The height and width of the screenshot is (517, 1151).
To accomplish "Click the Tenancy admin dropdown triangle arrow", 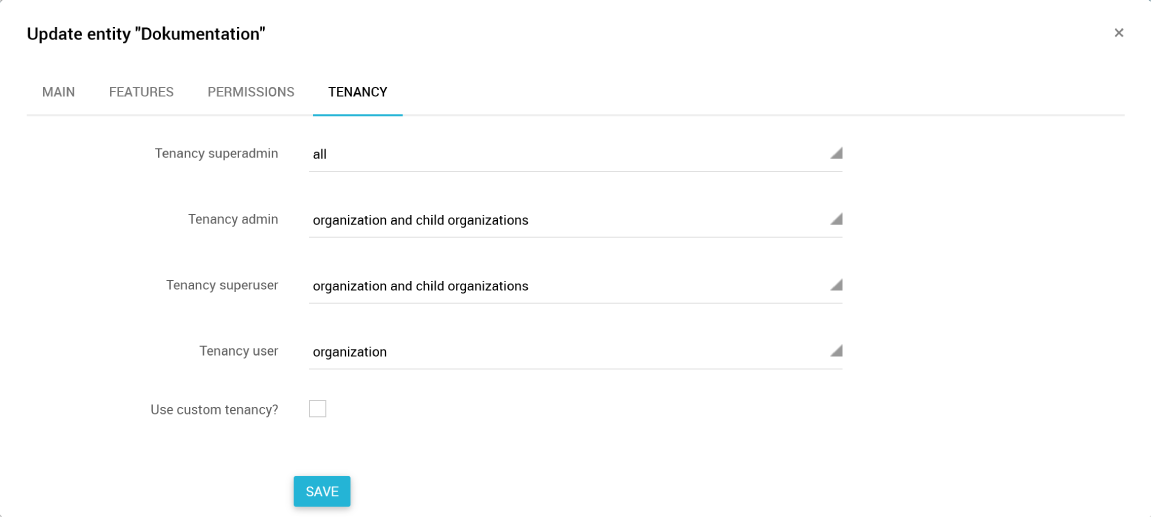I will (836, 219).
